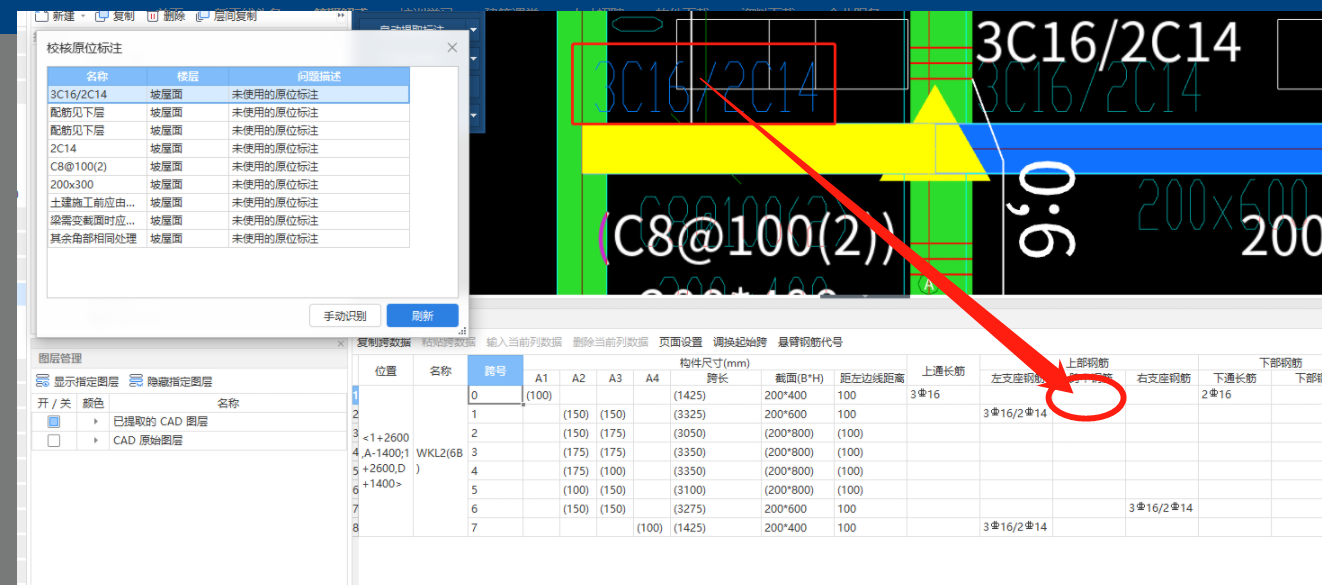
Task: Click the 右支座钢筋 column header
Action: point(1162,378)
